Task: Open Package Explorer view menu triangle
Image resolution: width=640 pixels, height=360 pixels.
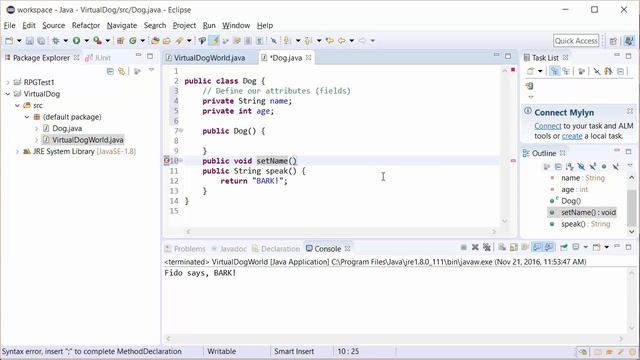Action: pyautogui.click(x=151, y=70)
